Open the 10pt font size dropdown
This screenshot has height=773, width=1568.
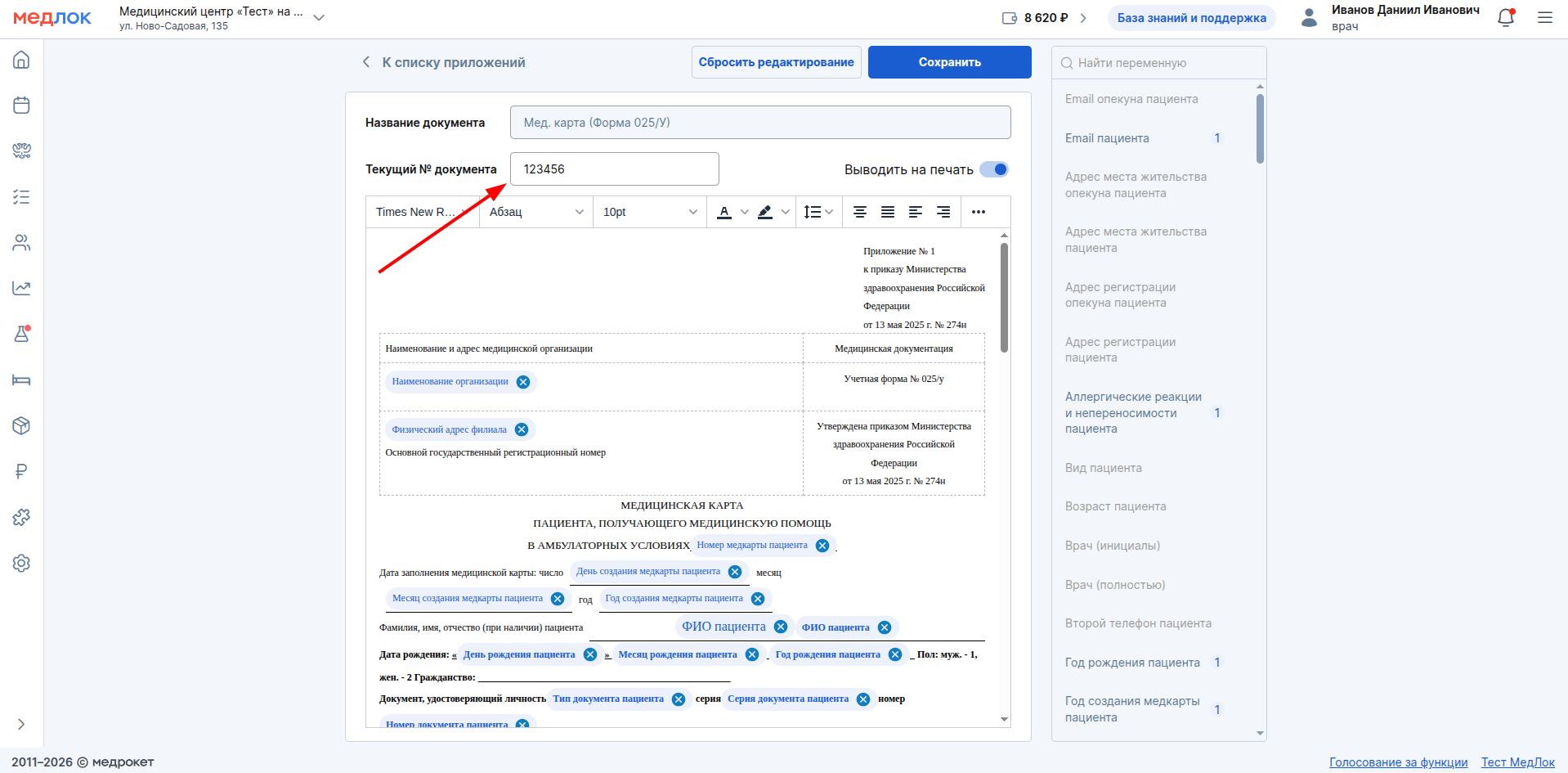point(649,212)
